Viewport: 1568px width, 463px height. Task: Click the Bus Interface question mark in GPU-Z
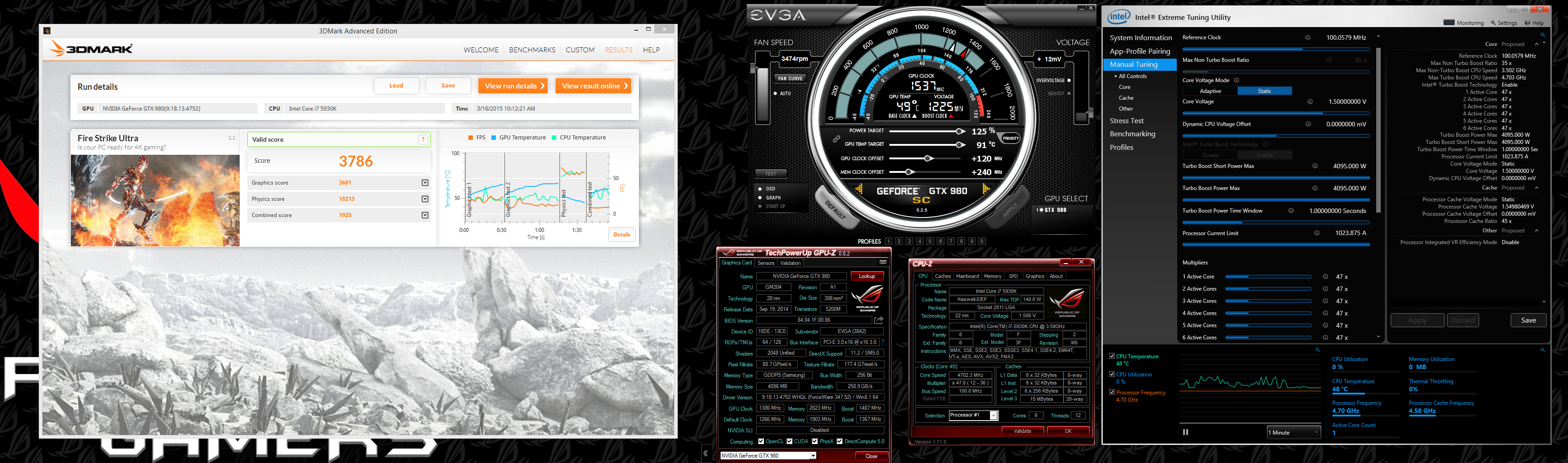(883, 342)
